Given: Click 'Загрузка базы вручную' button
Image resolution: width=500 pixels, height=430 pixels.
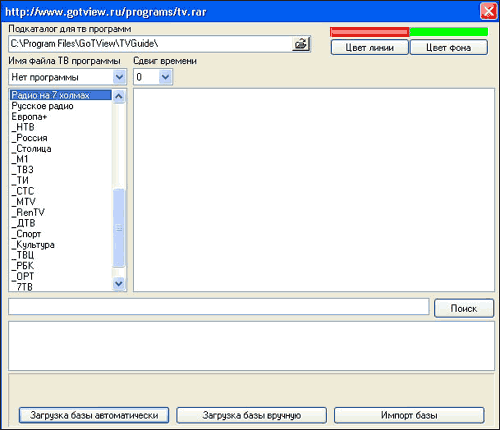Looking at the screenshot, I should tap(251, 415).
